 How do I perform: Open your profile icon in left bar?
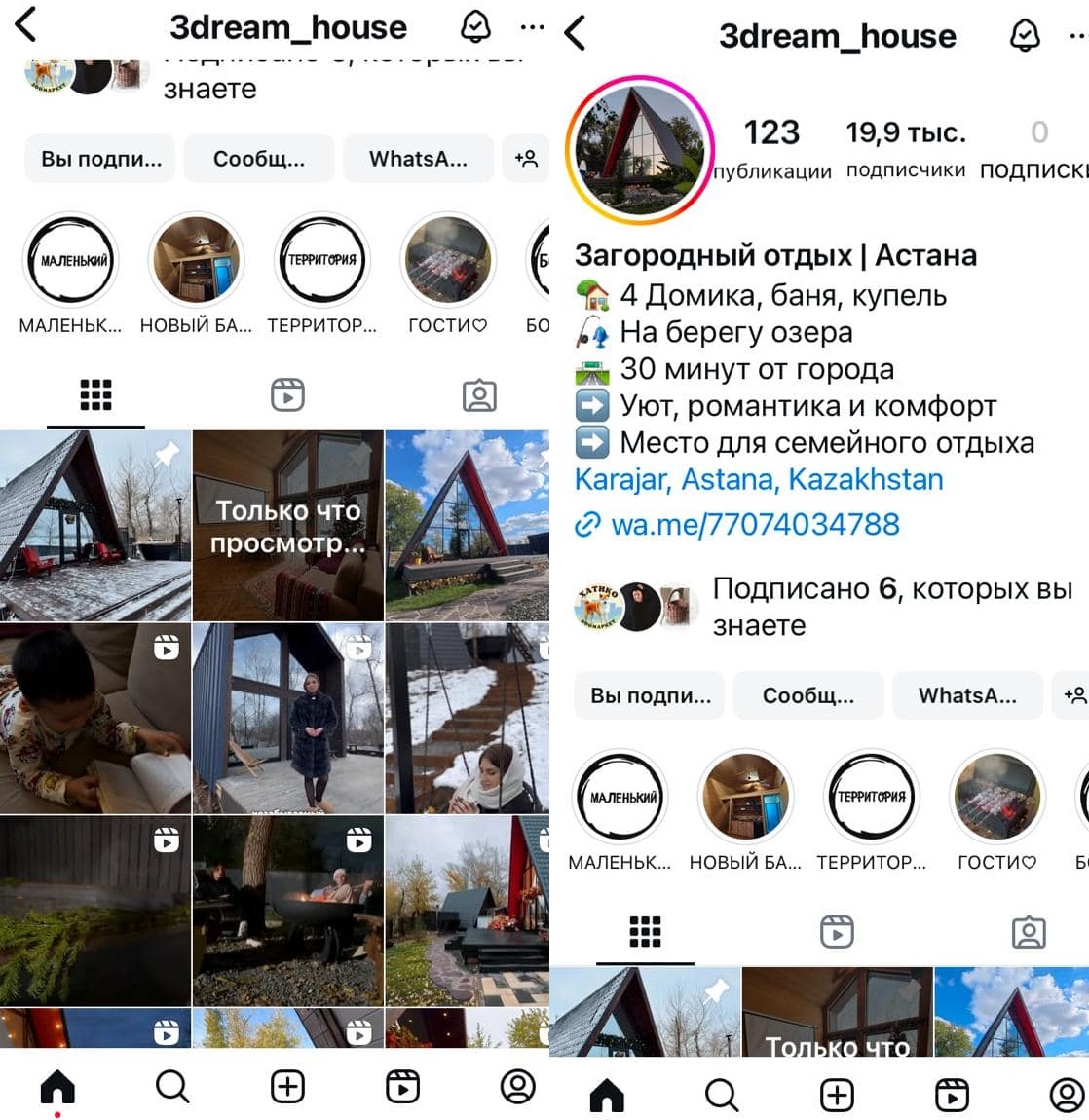518,1087
